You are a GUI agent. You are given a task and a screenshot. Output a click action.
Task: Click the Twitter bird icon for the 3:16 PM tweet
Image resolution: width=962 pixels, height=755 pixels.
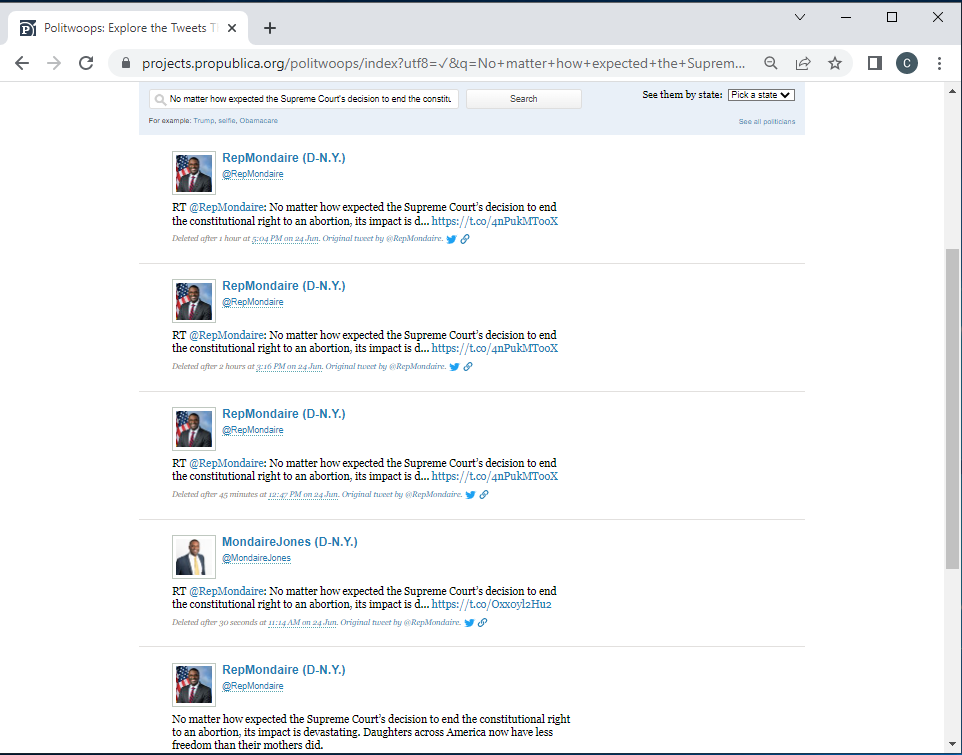455,367
